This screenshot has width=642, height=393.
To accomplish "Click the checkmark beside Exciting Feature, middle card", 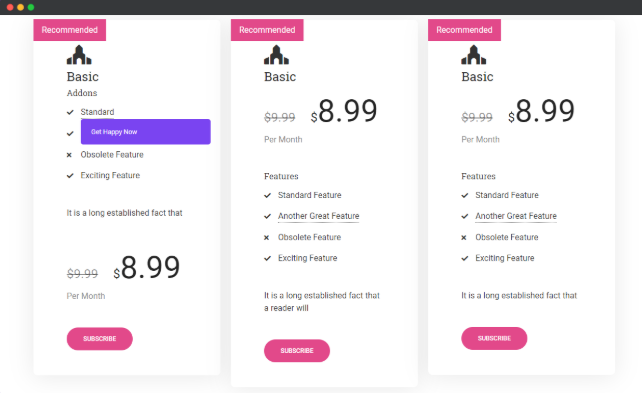I will [x=267, y=258].
